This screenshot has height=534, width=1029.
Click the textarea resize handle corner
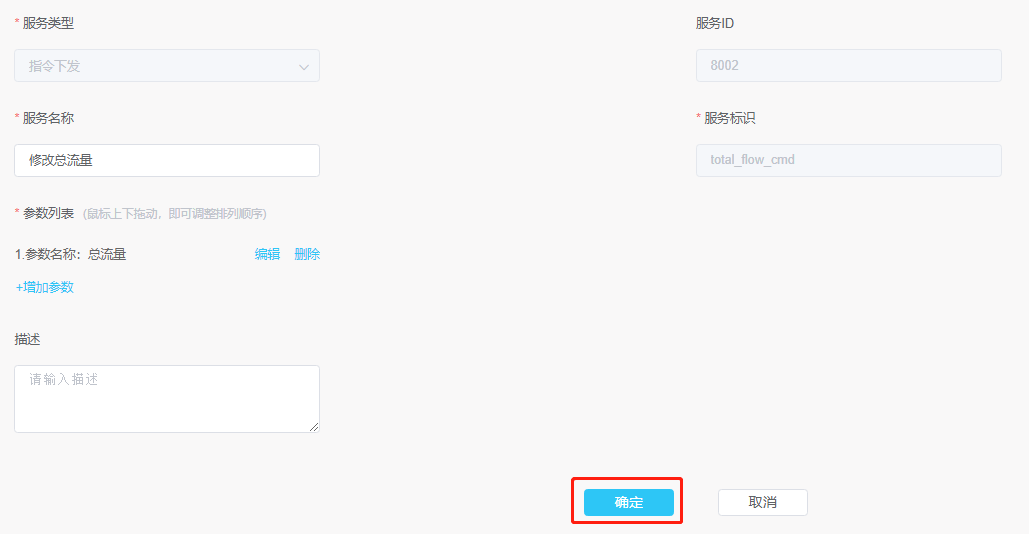pyautogui.click(x=314, y=427)
